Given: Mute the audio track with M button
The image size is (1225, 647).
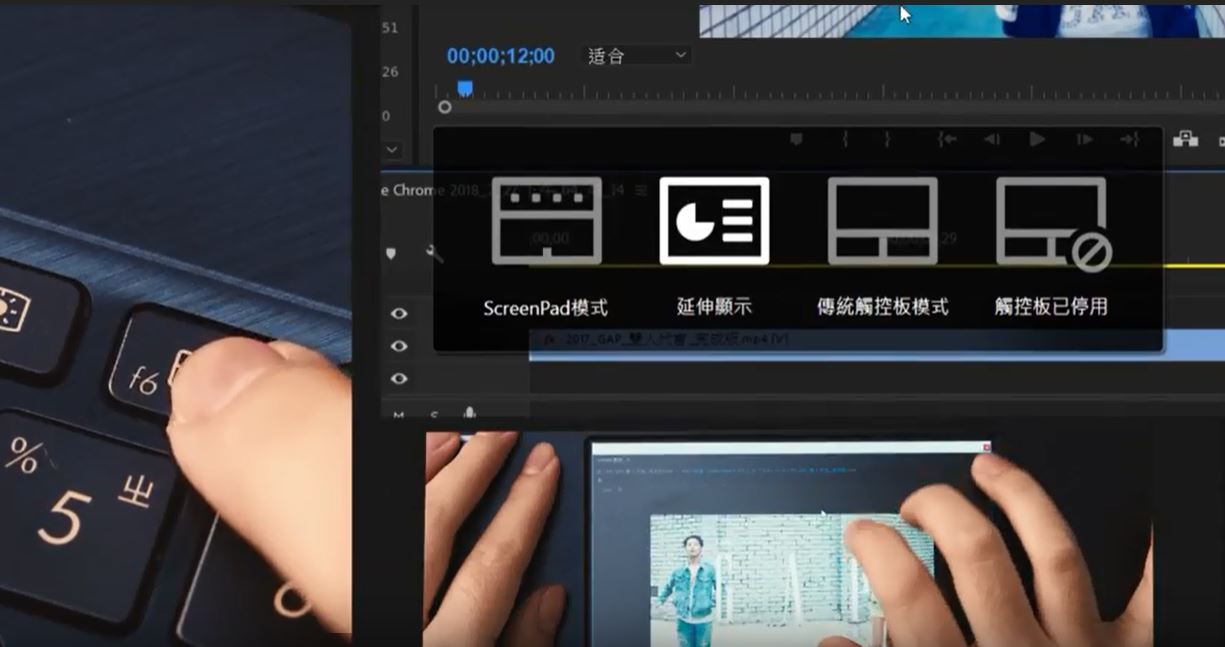Looking at the screenshot, I should pyautogui.click(x=398, y=414).
